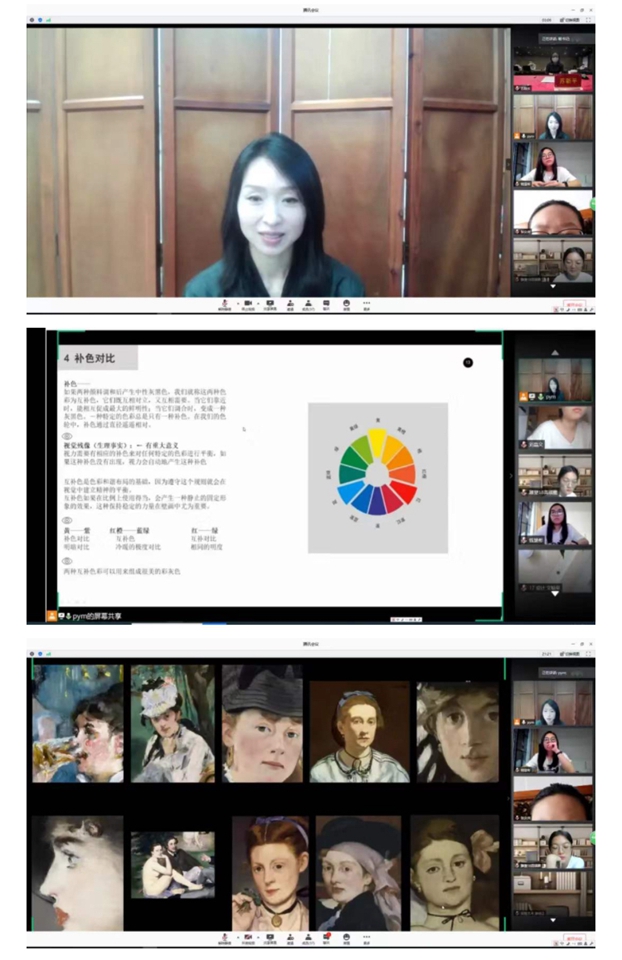Viewport: 622px width, 960px height.
Task: Mute microphone in the top meeting toolbar
Action: click(225, 304)
